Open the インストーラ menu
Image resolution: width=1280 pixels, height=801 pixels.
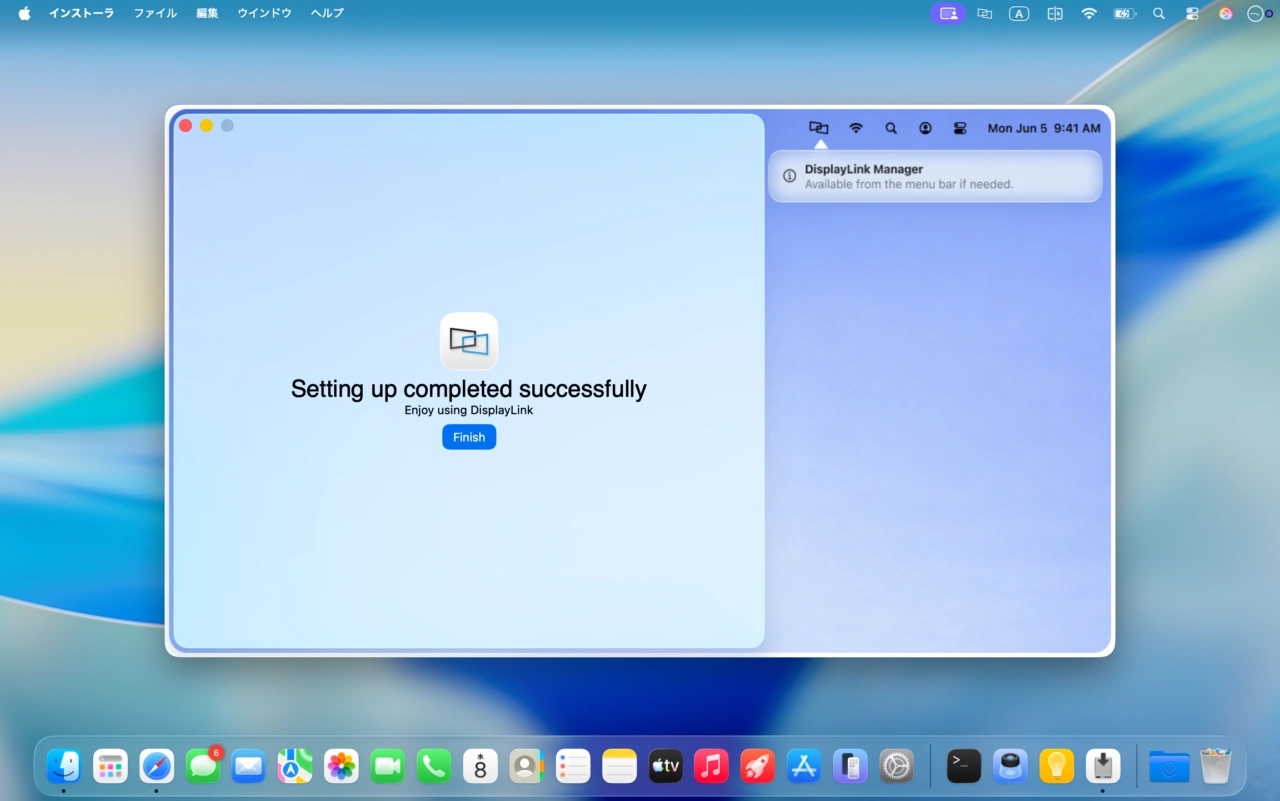pos(81,13)
